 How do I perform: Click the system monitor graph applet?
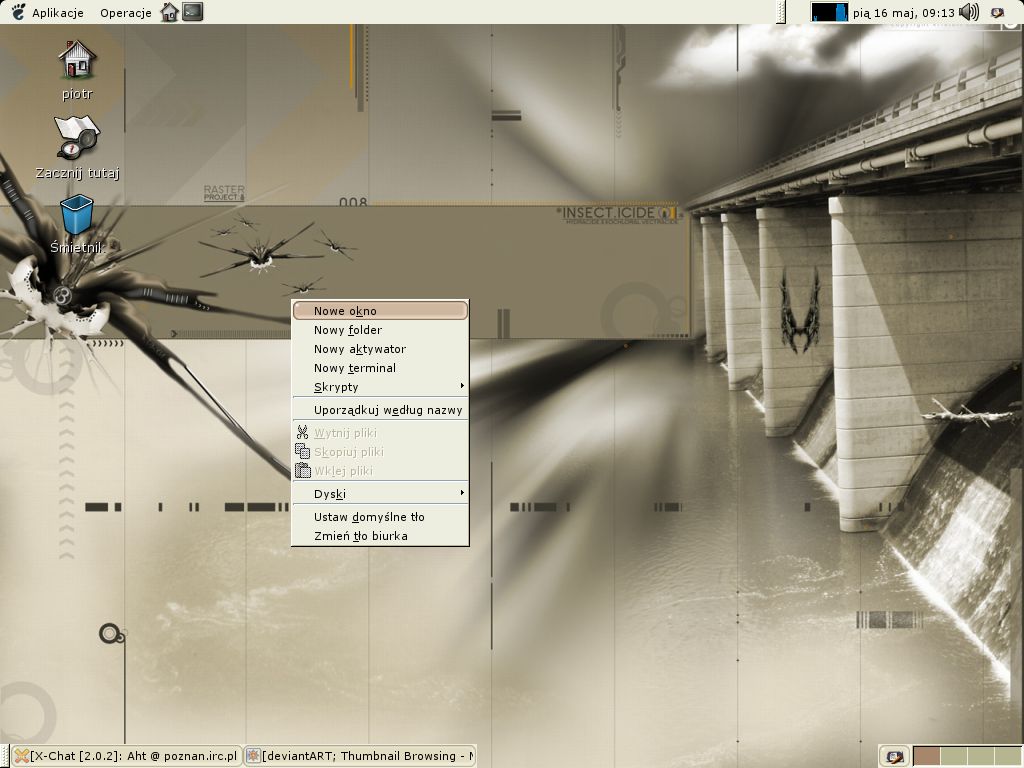tap(829, 12)
